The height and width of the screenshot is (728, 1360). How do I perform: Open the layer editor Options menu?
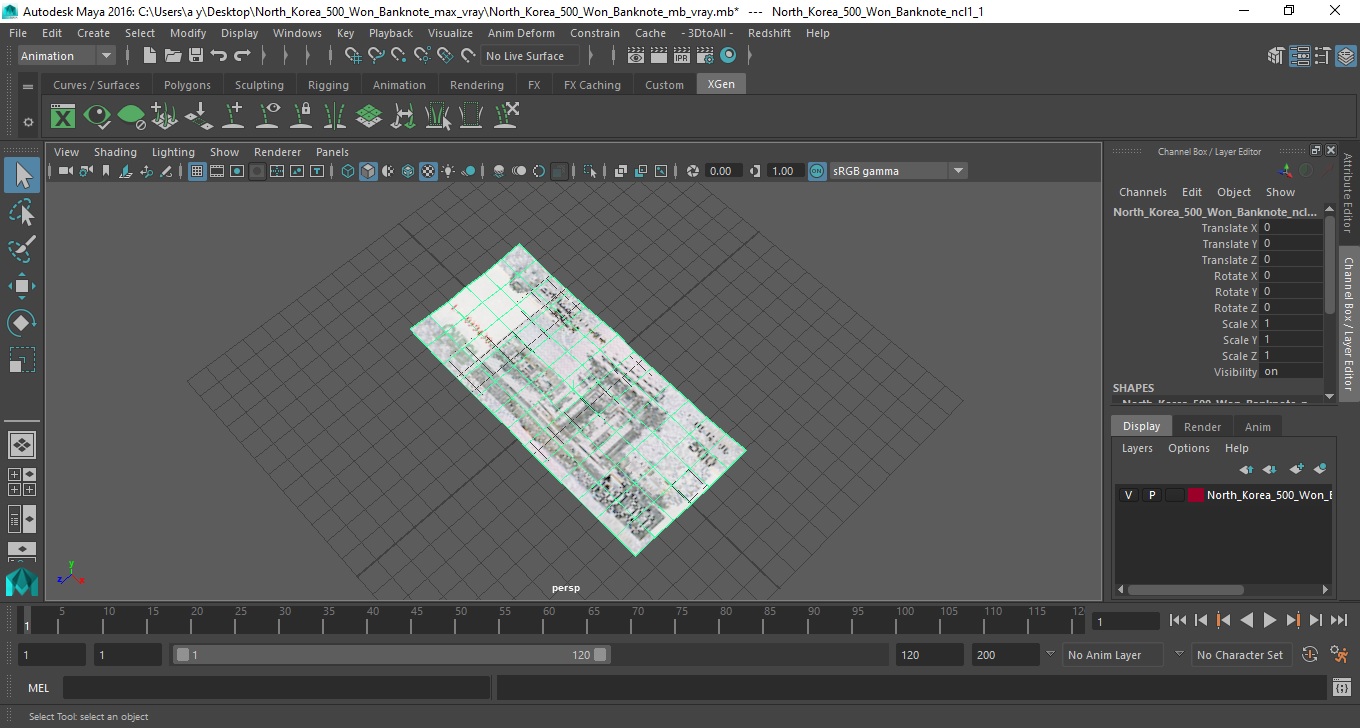click(x=1189, y=448)
